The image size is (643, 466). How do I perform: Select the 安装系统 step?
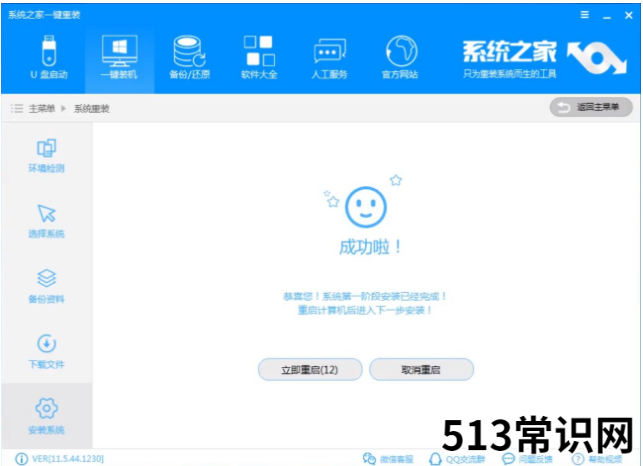(46, 416)
